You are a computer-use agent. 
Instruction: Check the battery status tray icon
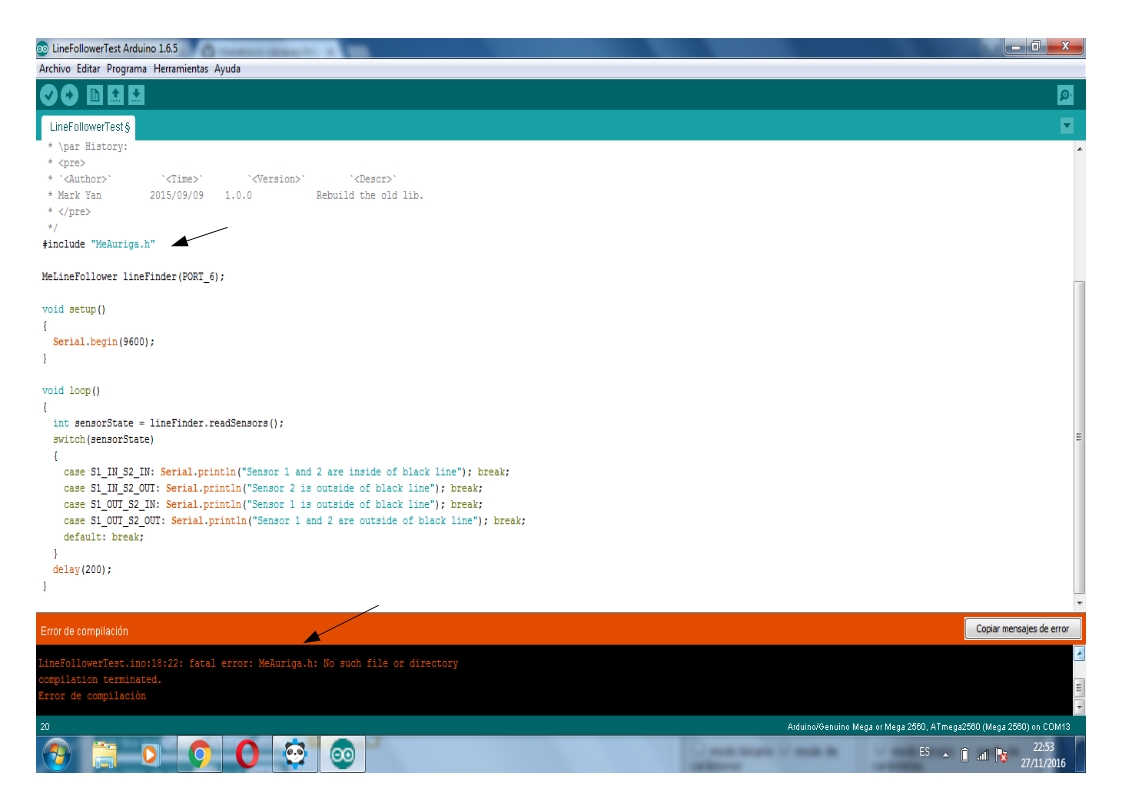coord(965,755)
